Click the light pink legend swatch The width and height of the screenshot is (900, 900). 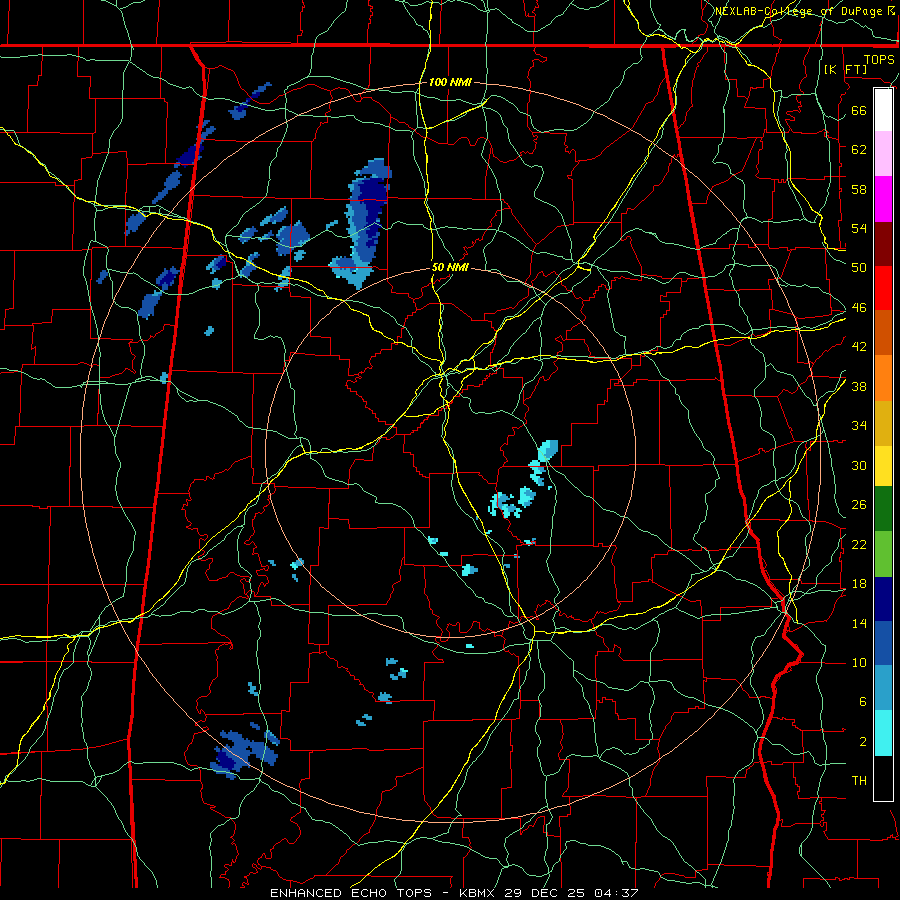coord(883,154)
